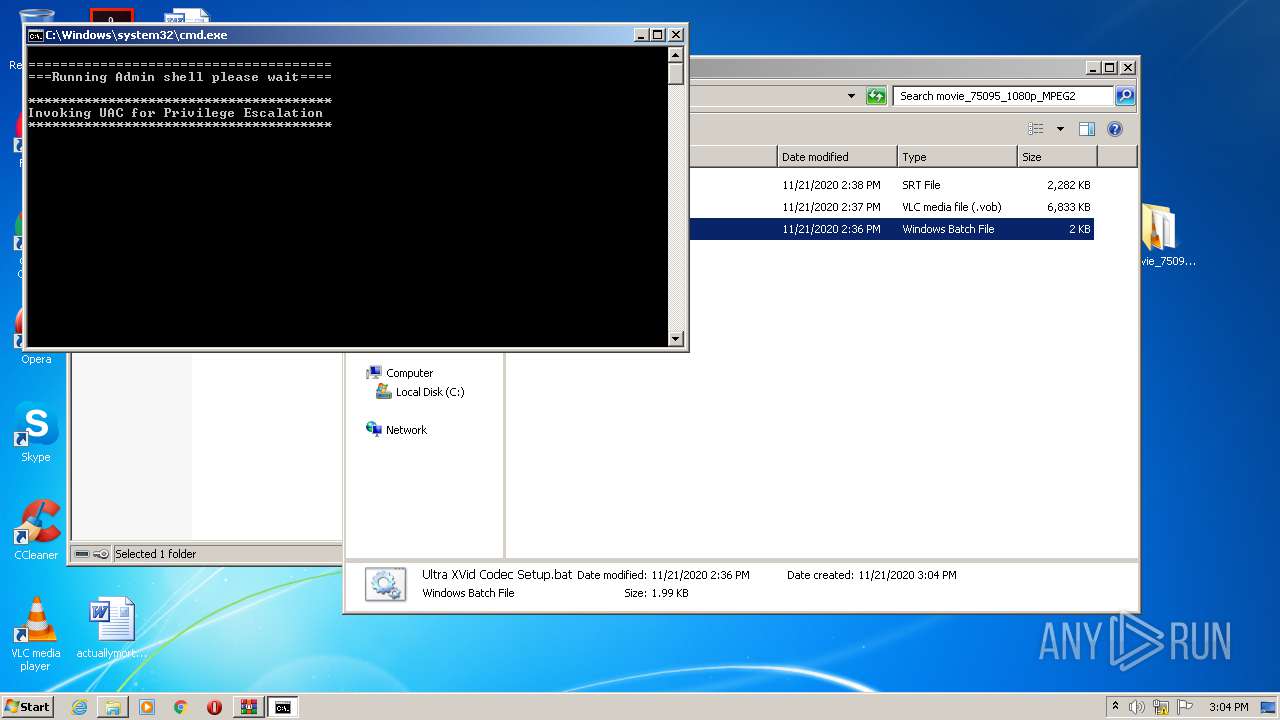Click the 3:04 PM clock
Viewport: 1280px width, 720px height.
click(x=1228, y=707)
